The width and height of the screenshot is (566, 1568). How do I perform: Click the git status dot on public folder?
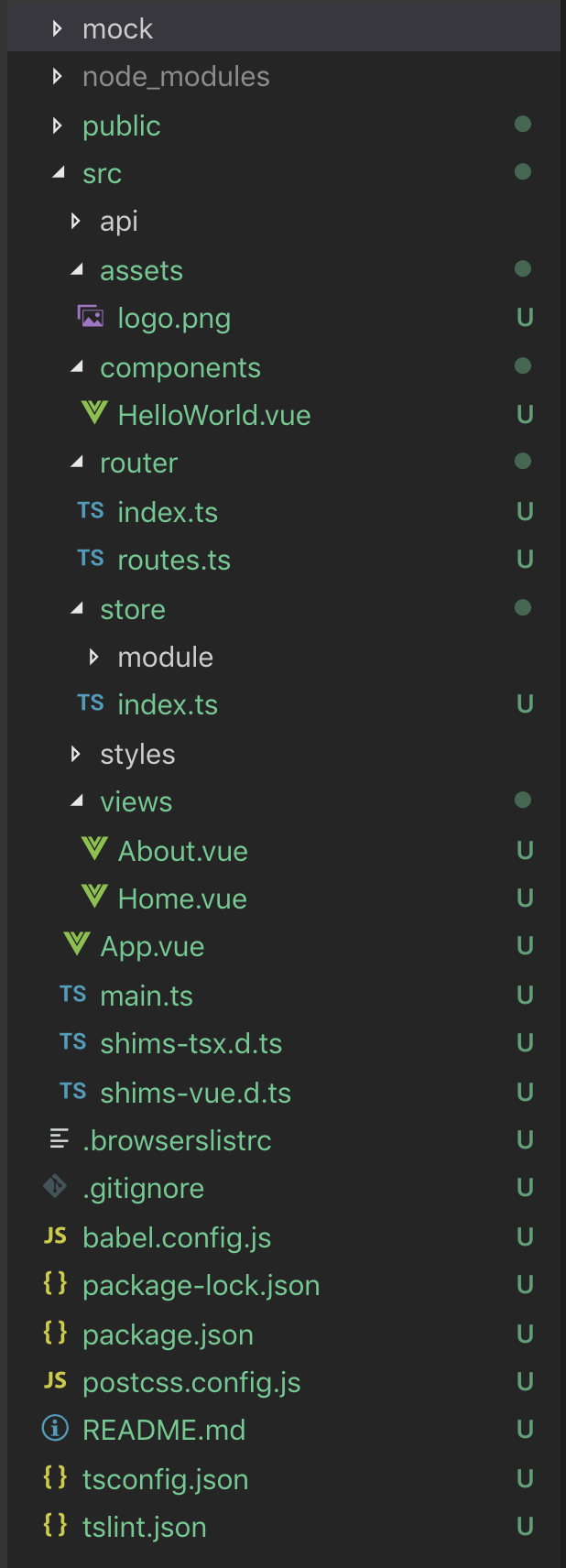tap(523, 124)
